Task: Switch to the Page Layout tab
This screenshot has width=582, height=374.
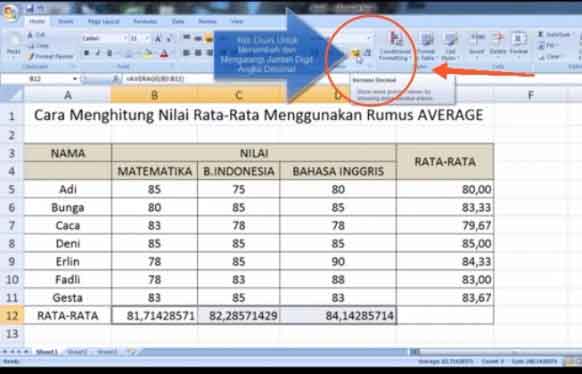Action: tap(102, 22)
